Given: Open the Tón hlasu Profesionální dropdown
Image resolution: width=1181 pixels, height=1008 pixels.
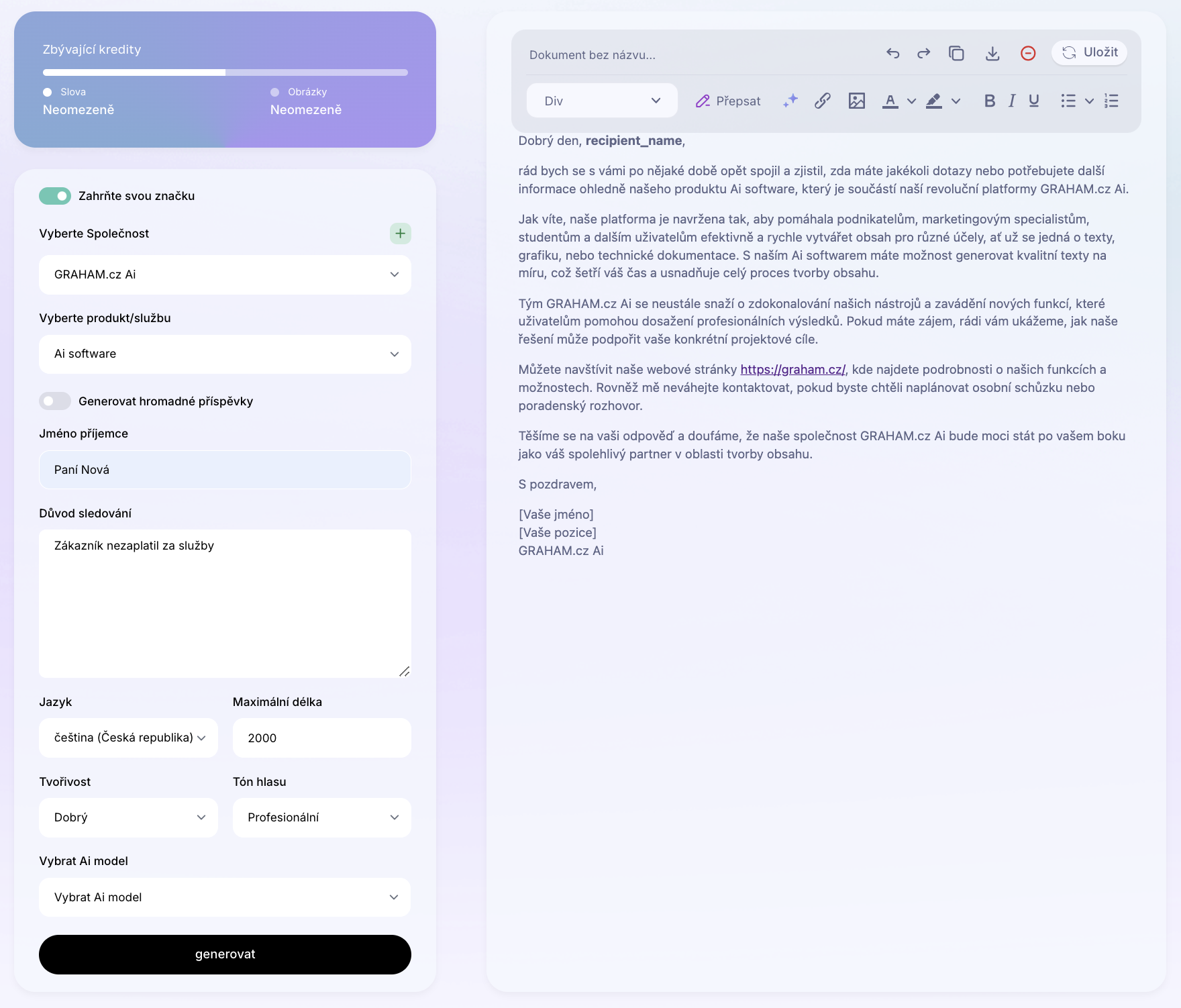Looking at the screenshot, I should 322,817.
